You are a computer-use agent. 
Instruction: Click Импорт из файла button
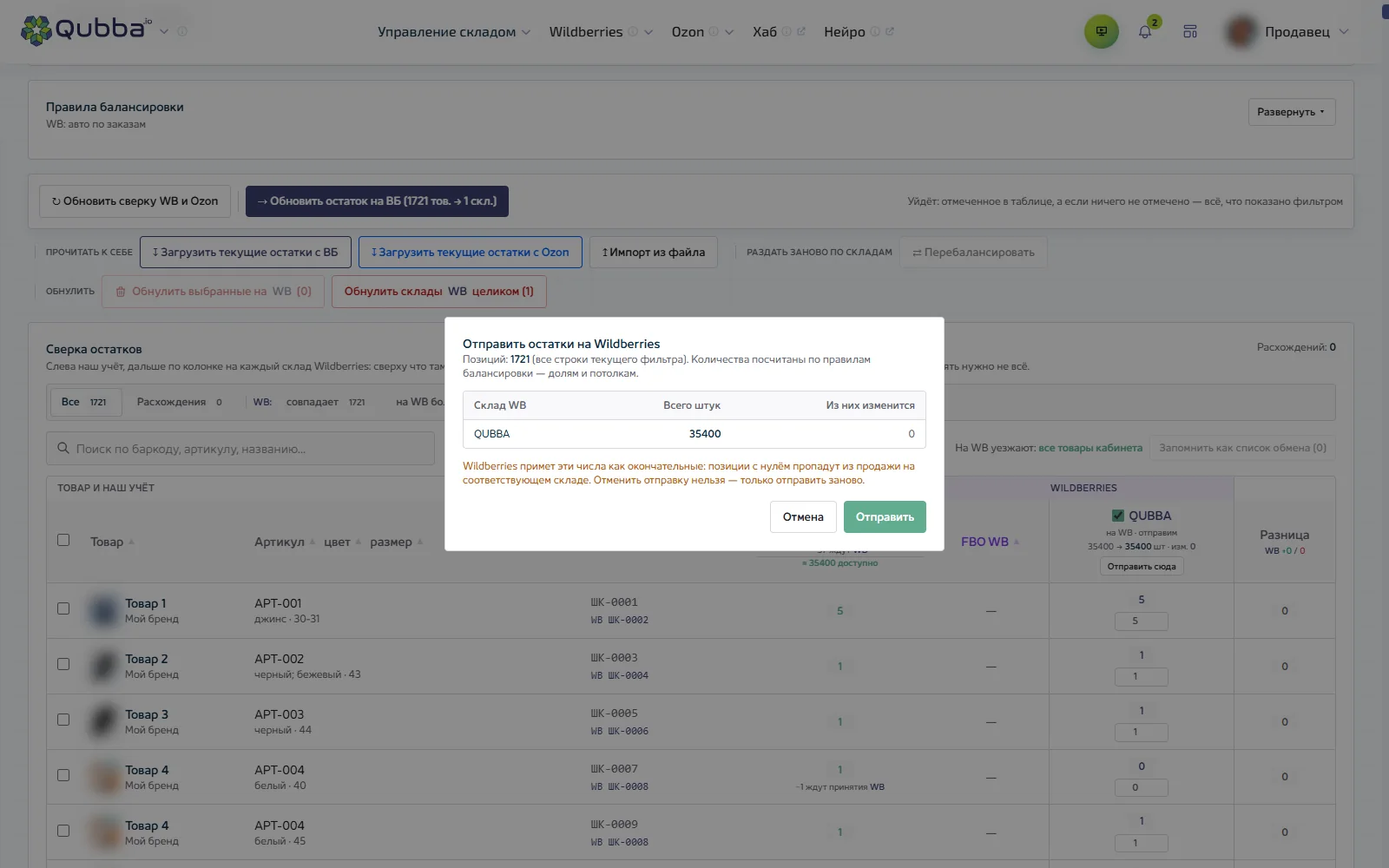pyautogui.click(x=654, y=253)
